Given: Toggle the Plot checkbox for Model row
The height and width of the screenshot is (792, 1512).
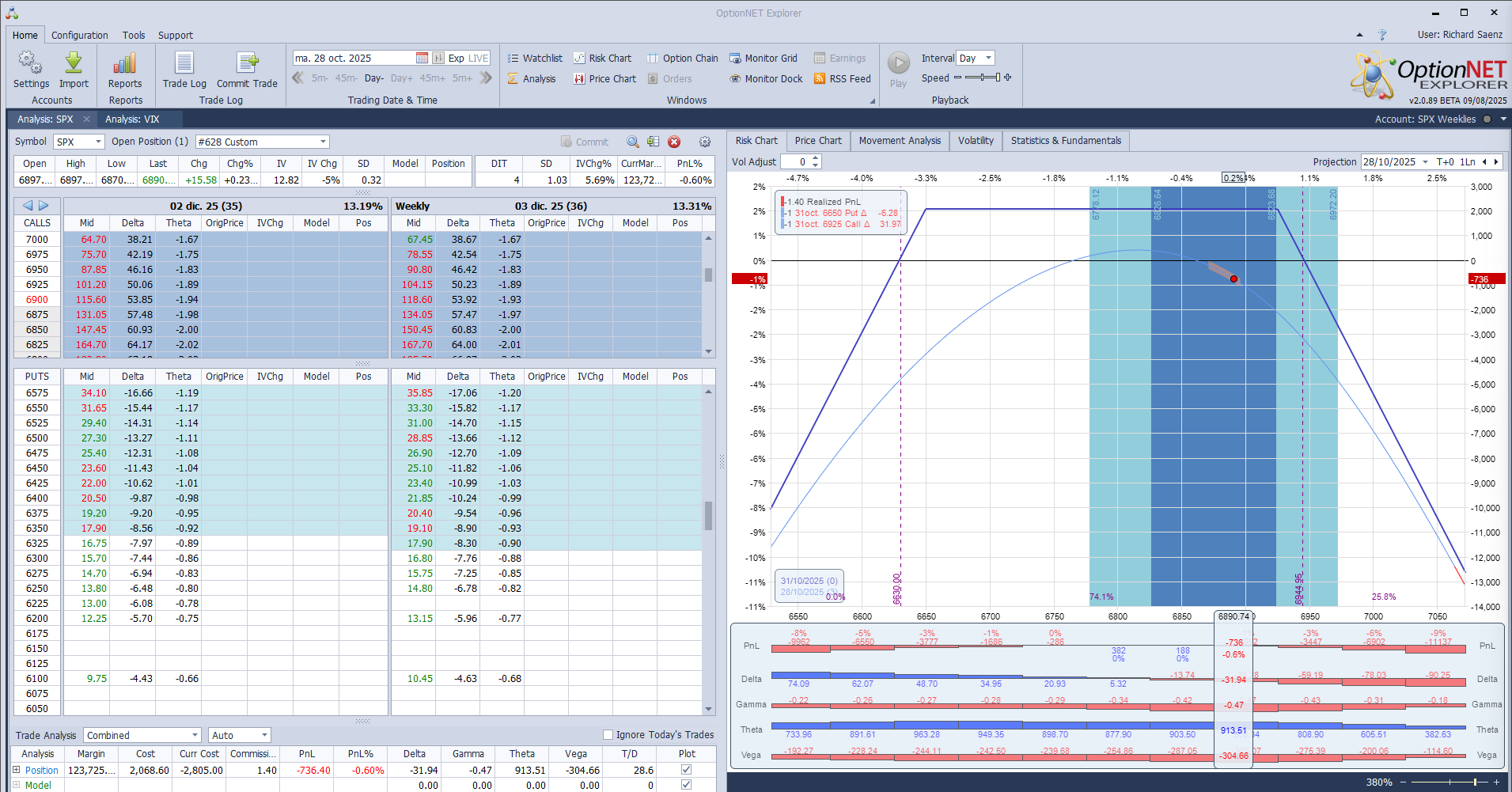Looking at the screenshot, I should (x=686, y=785).
